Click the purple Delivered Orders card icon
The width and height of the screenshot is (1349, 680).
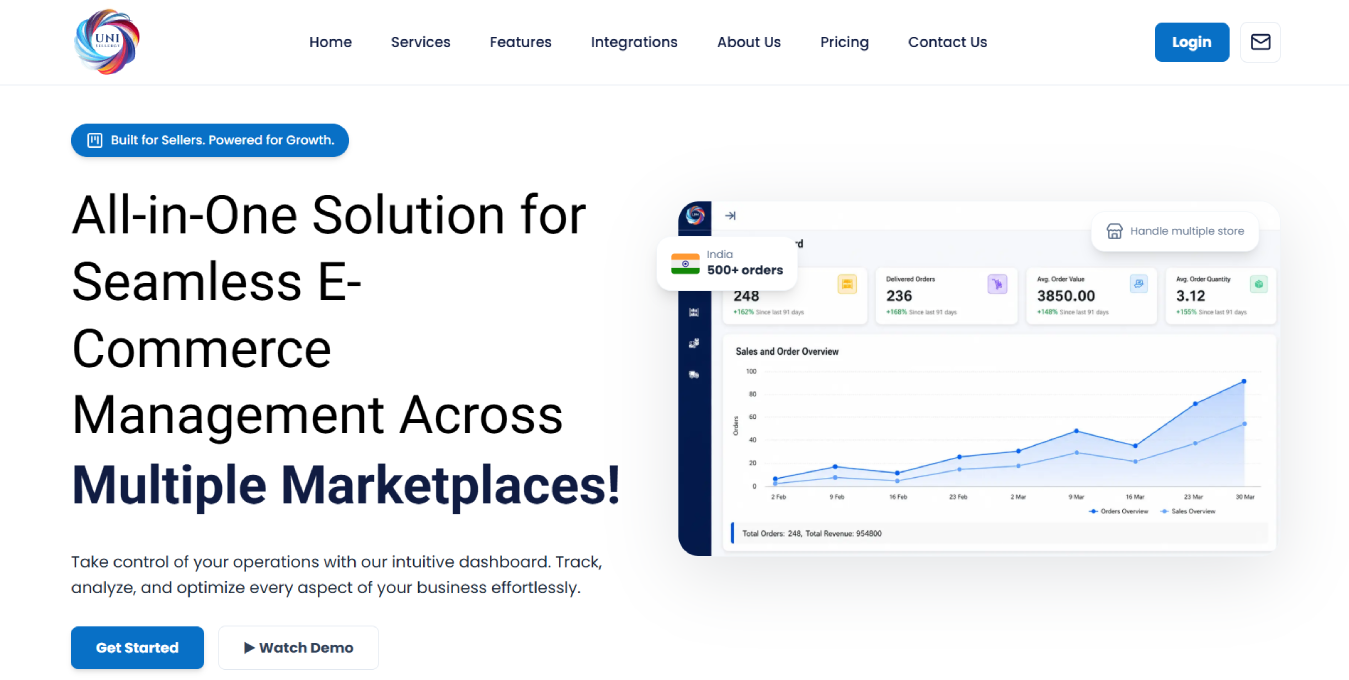pyautogui.click(x=997, y=285)
